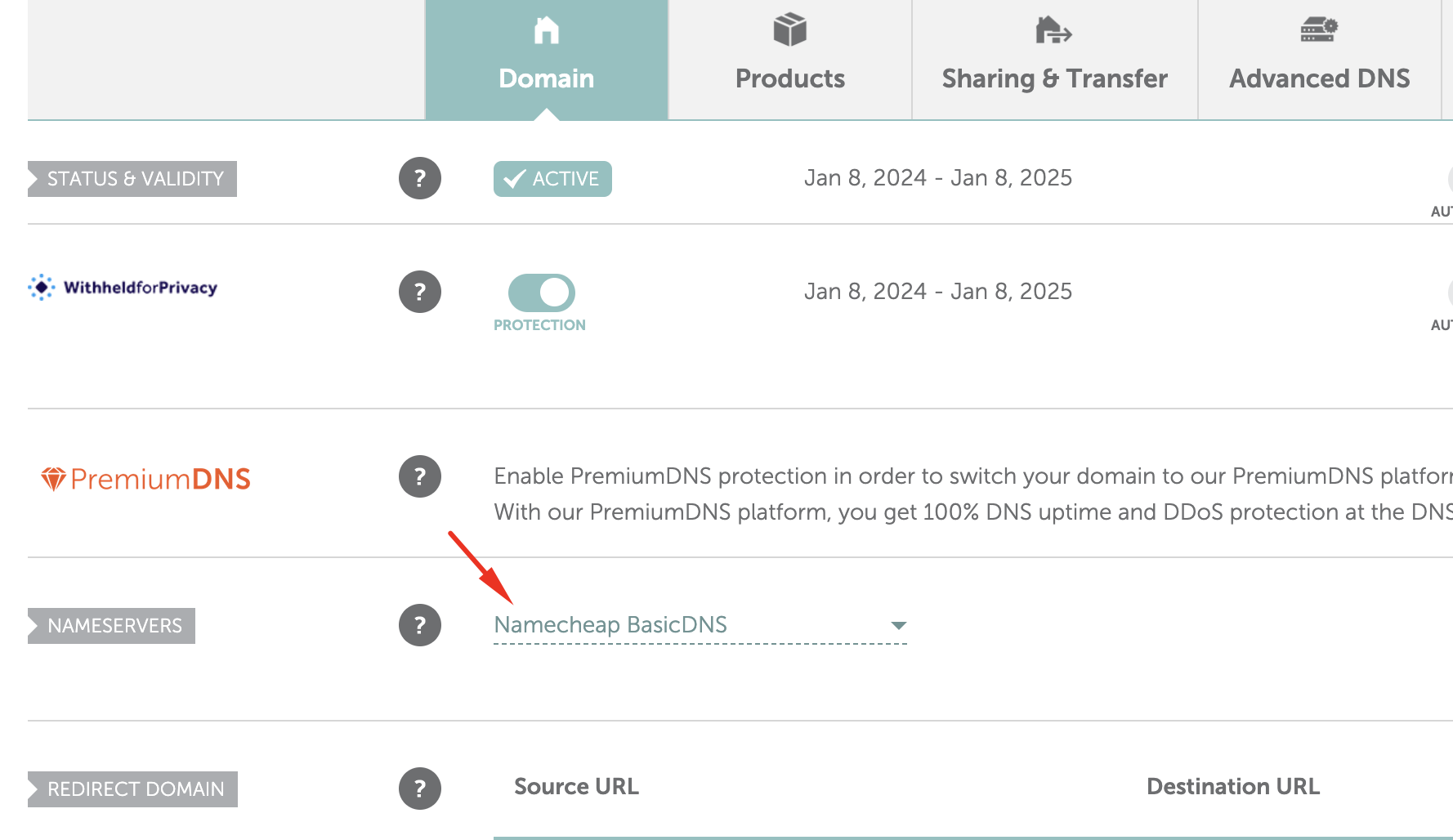Image resolution: width=1453 pixels, height=840 pixels.
Task: Click help icon next to PremiumDNS
Action: 420,476
